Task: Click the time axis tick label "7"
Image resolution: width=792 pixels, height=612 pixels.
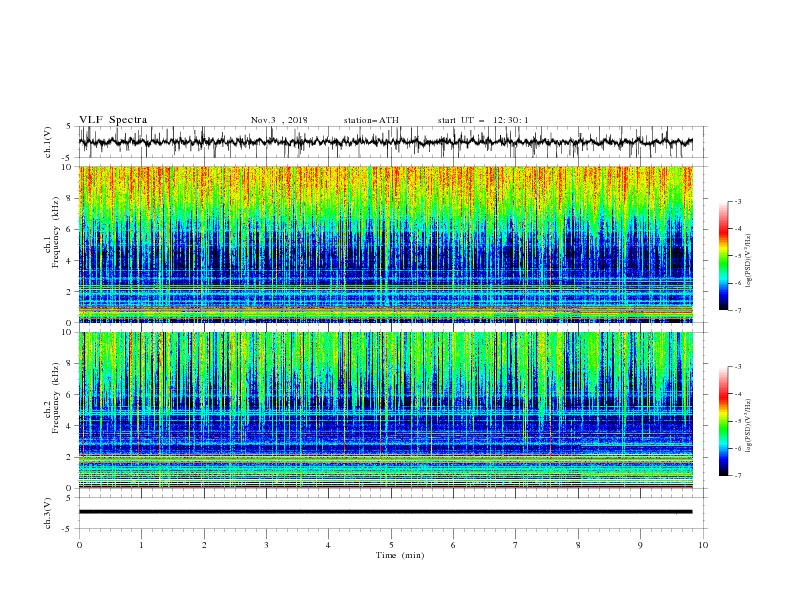Action: coord(516,545)
